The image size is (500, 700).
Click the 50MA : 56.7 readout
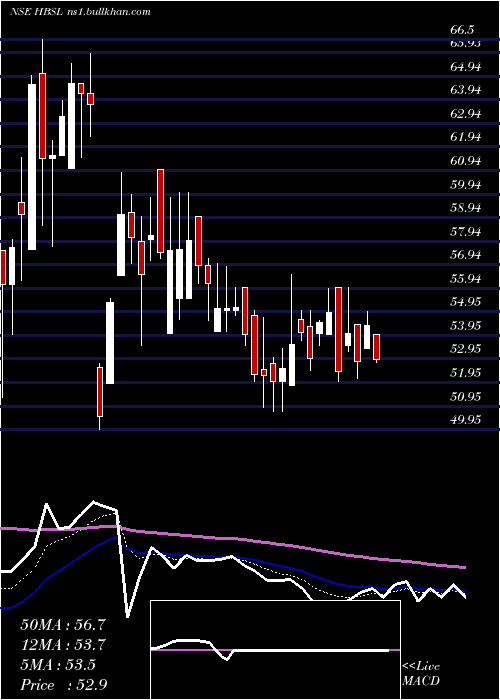[63, 625]
